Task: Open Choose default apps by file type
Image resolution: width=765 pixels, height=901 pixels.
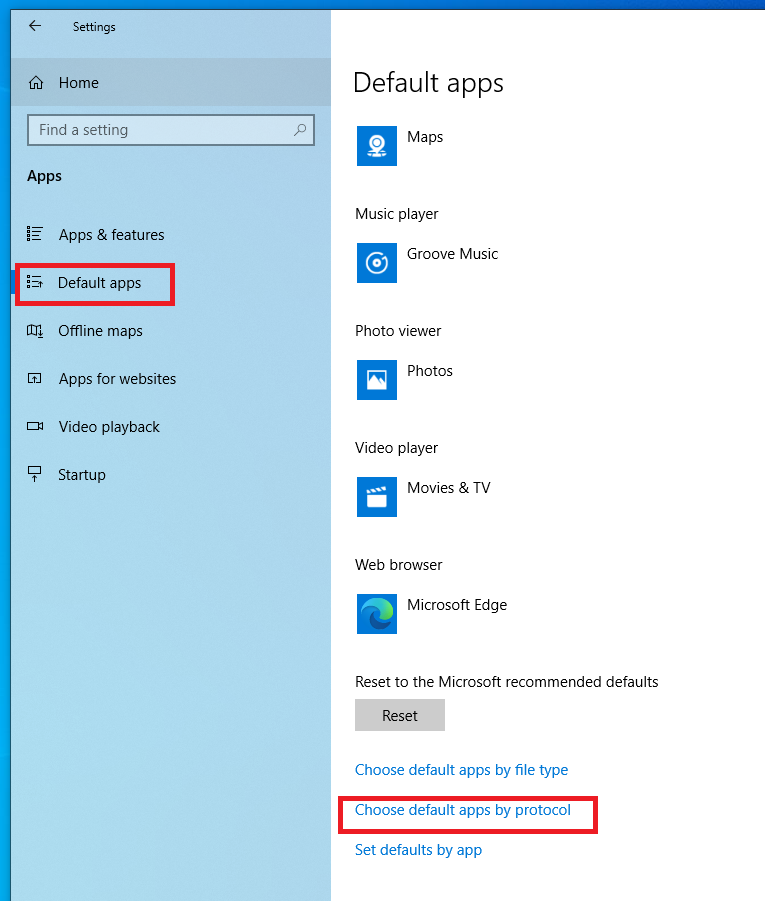Action: [x=461, y=770]
